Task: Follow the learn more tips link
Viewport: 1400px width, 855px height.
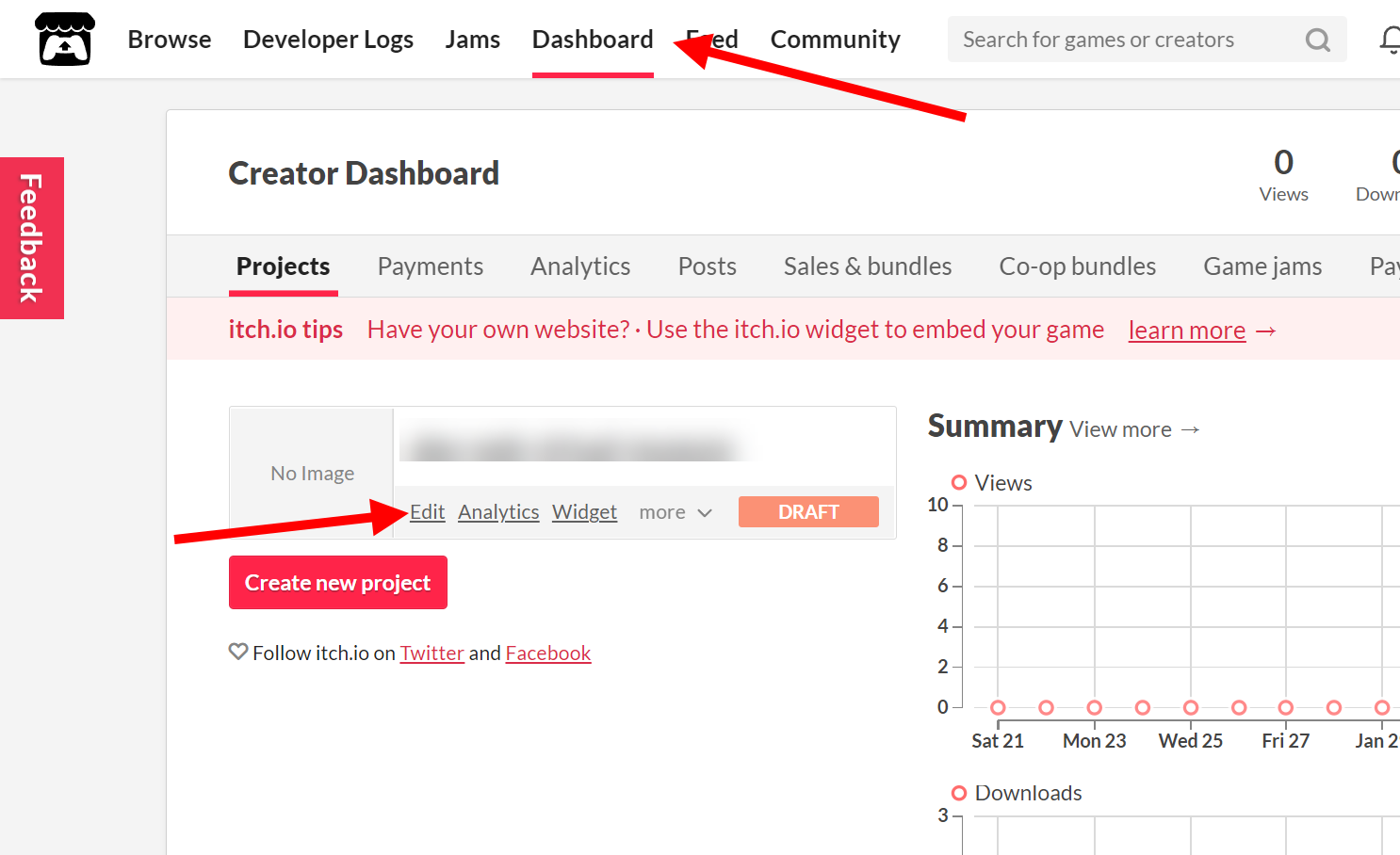Action: (1187, 331)
